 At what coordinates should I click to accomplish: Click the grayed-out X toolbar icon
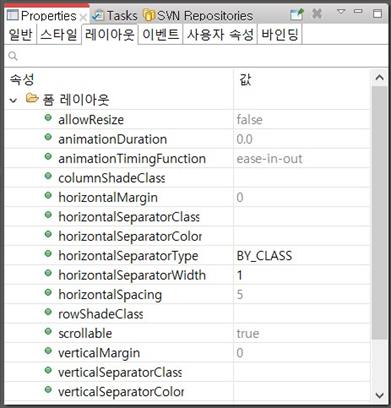pos(317,14)
